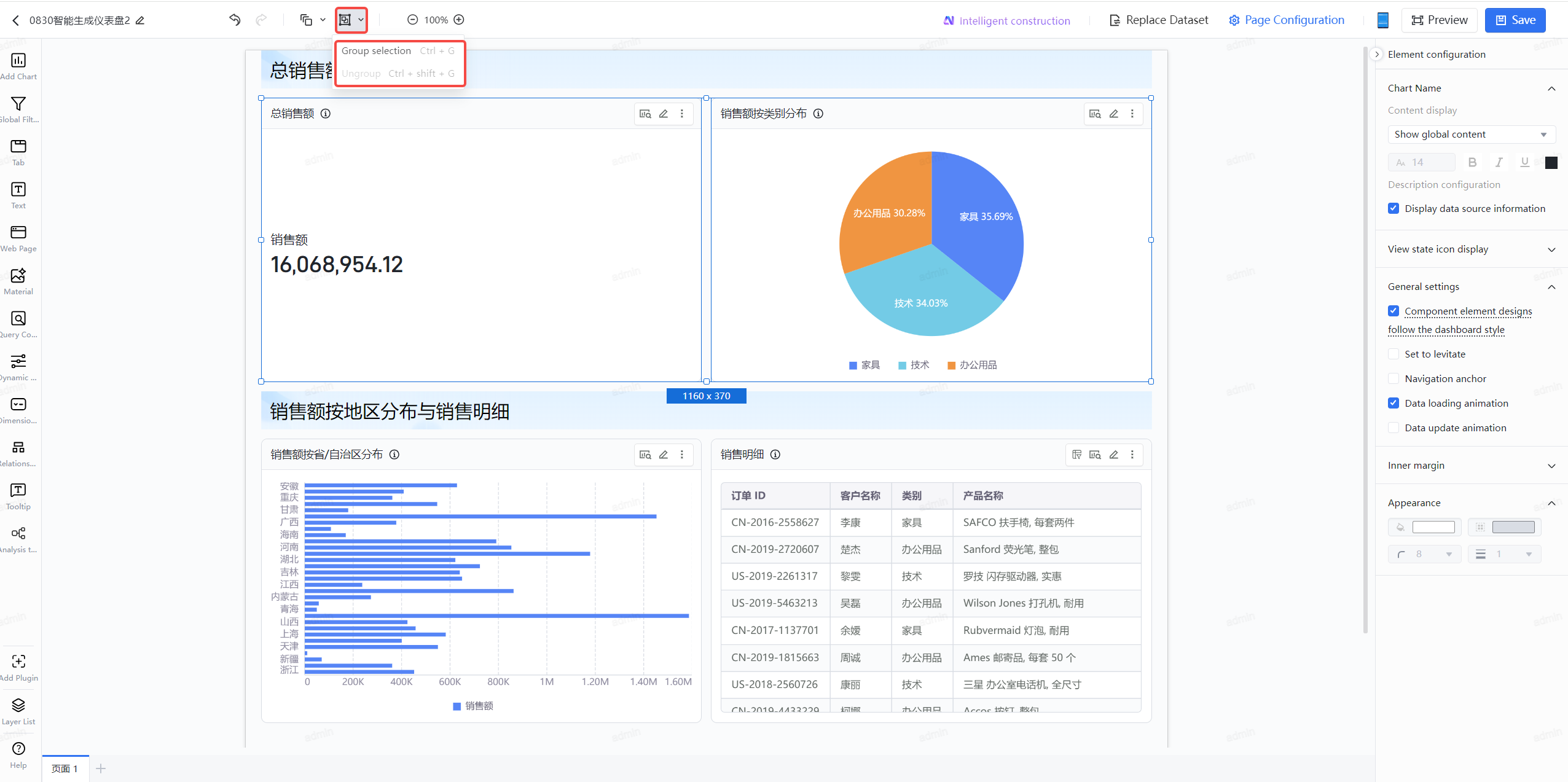
Task: Open the Material library
Action: 18,281
